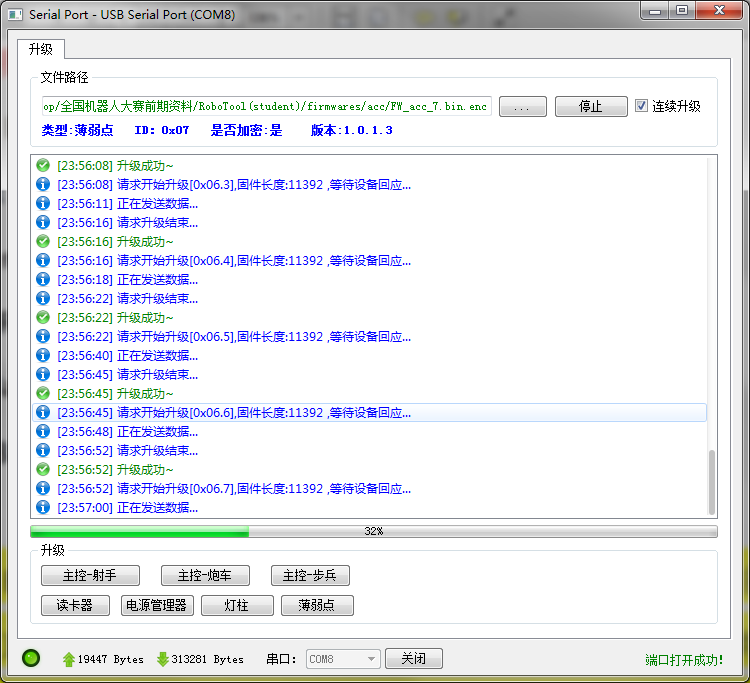Click info icon of 23:56:40 sending data entry
The height and width of the screenshot is (683, 750).
point(43,355)
